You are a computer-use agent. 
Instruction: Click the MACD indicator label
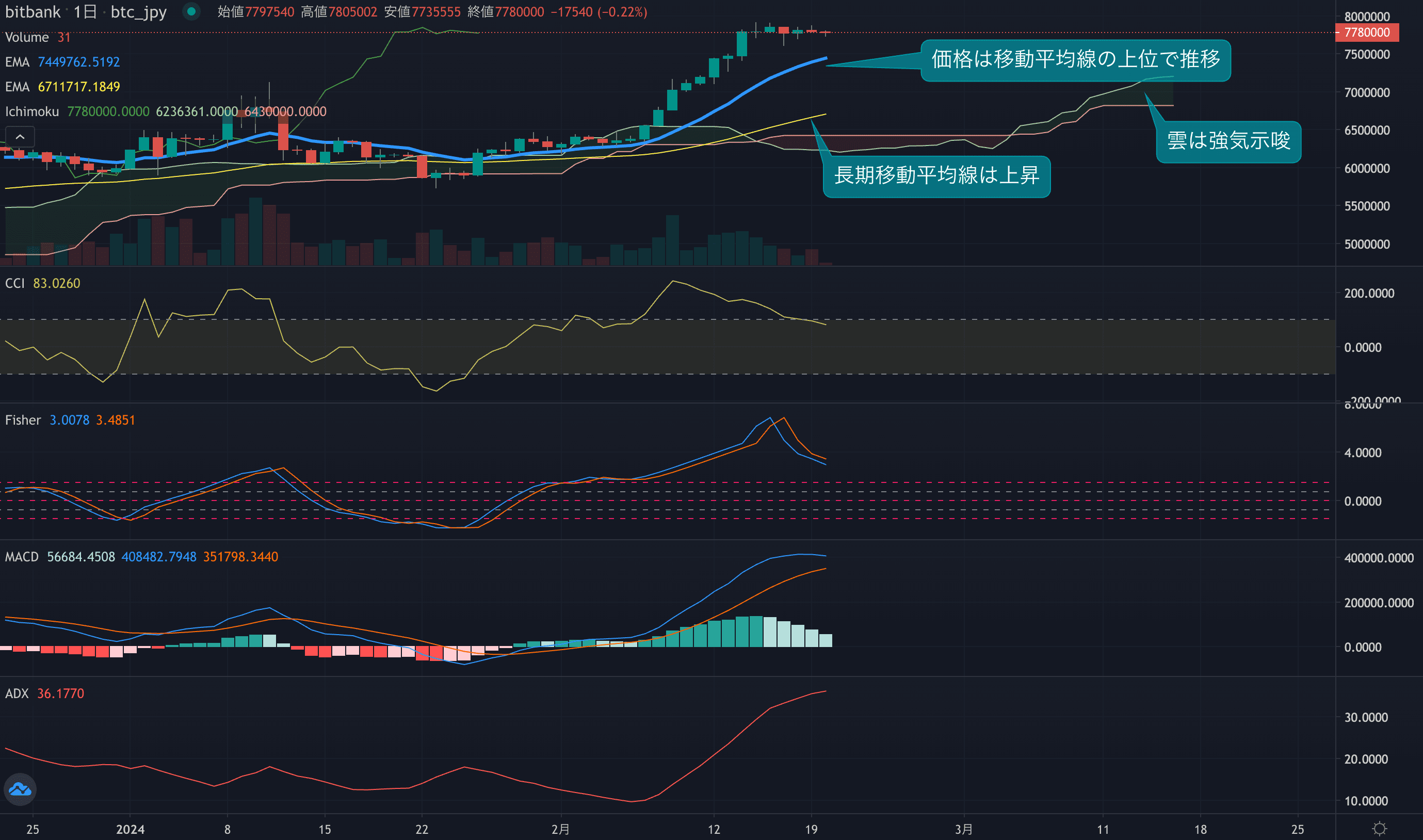22,557
